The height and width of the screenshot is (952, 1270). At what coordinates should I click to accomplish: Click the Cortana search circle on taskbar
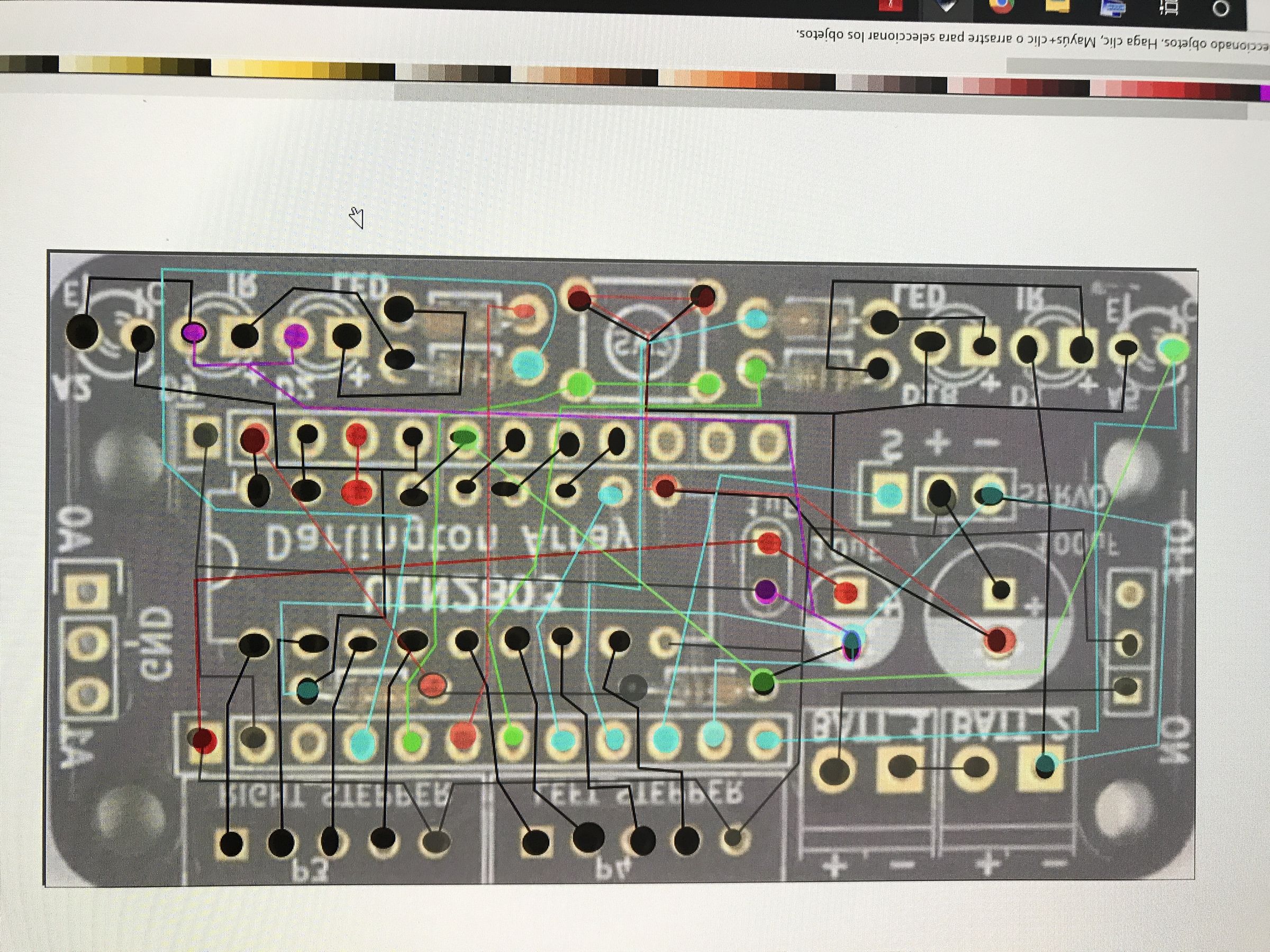(x=1221, y=8)
